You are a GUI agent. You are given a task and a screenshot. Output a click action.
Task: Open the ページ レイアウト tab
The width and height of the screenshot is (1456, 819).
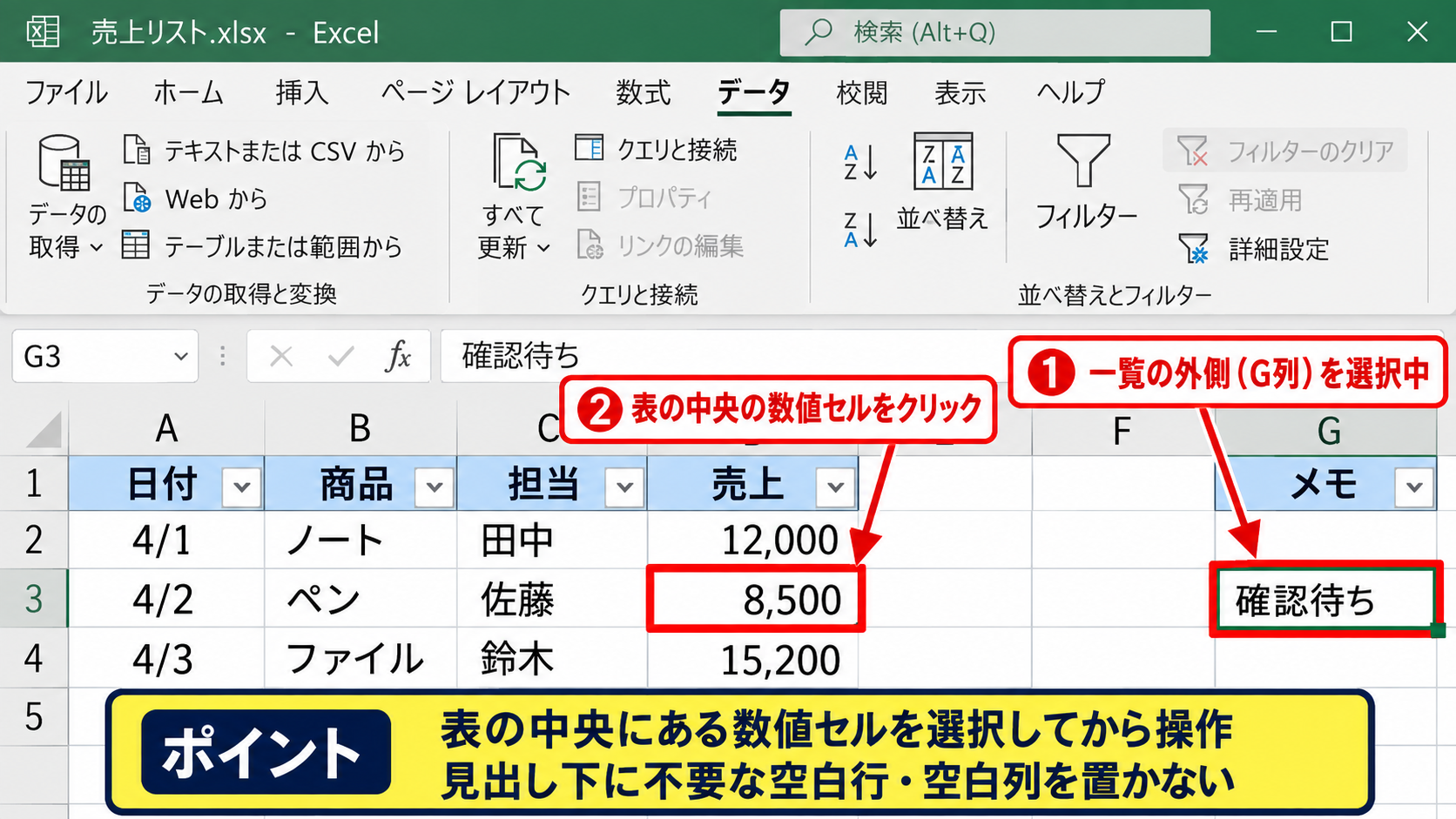click(475, 92)
